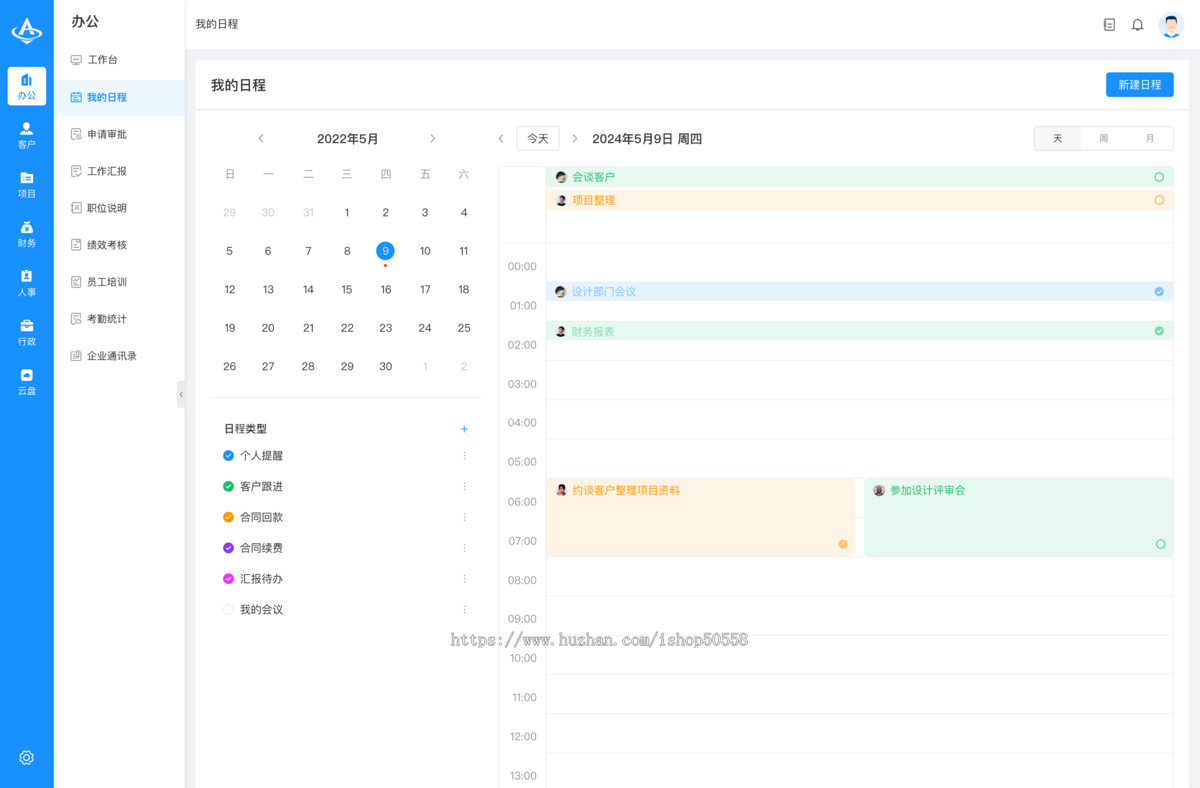Open 我的日程 menu item
1200x788 pixels.
pyautogui.click(x=119, y=97)
